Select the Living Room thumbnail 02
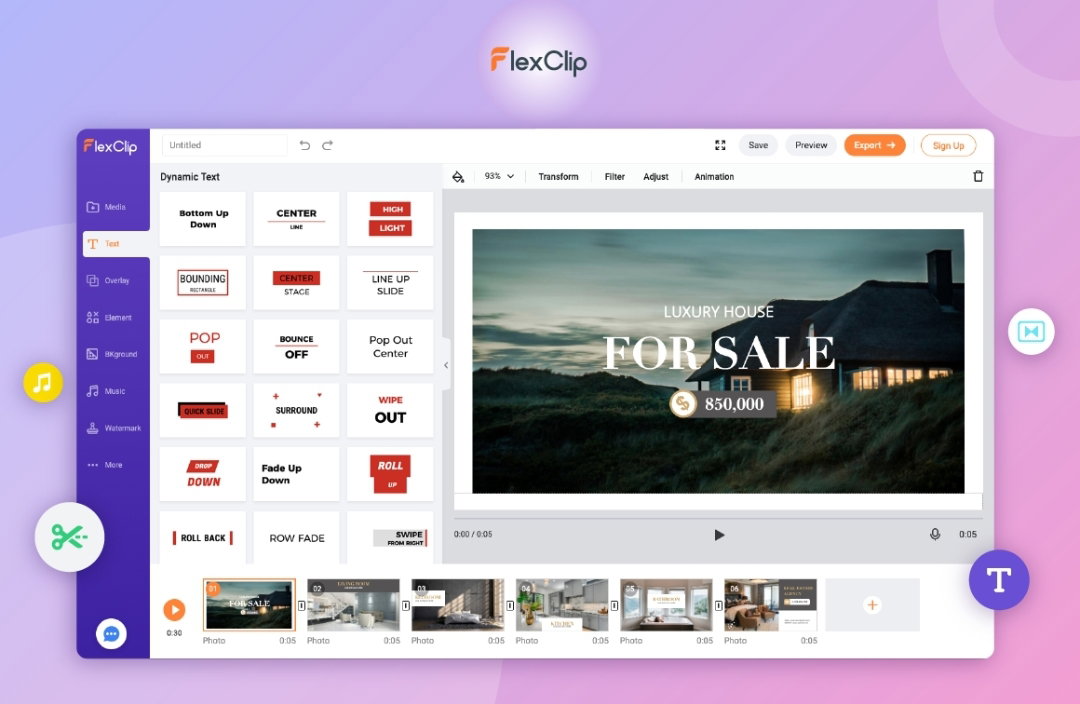 click(353, 605)
